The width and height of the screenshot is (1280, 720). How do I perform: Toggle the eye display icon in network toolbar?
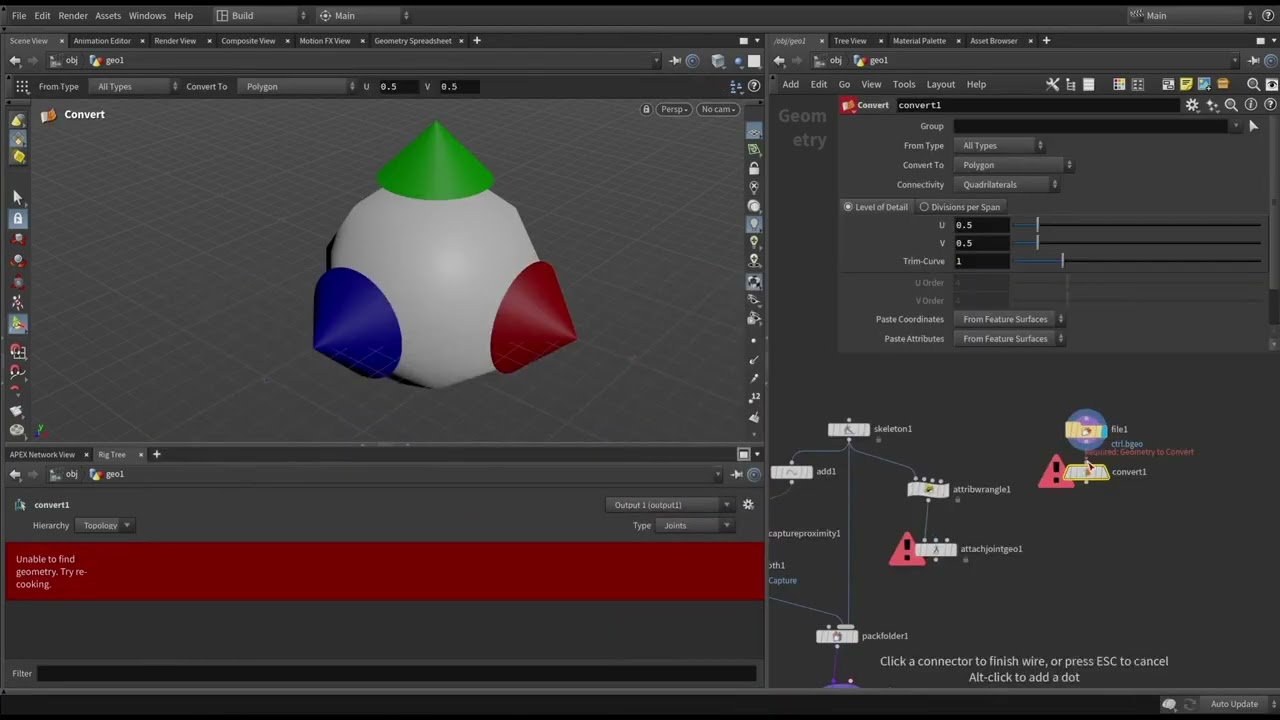tap(1271, 85)
